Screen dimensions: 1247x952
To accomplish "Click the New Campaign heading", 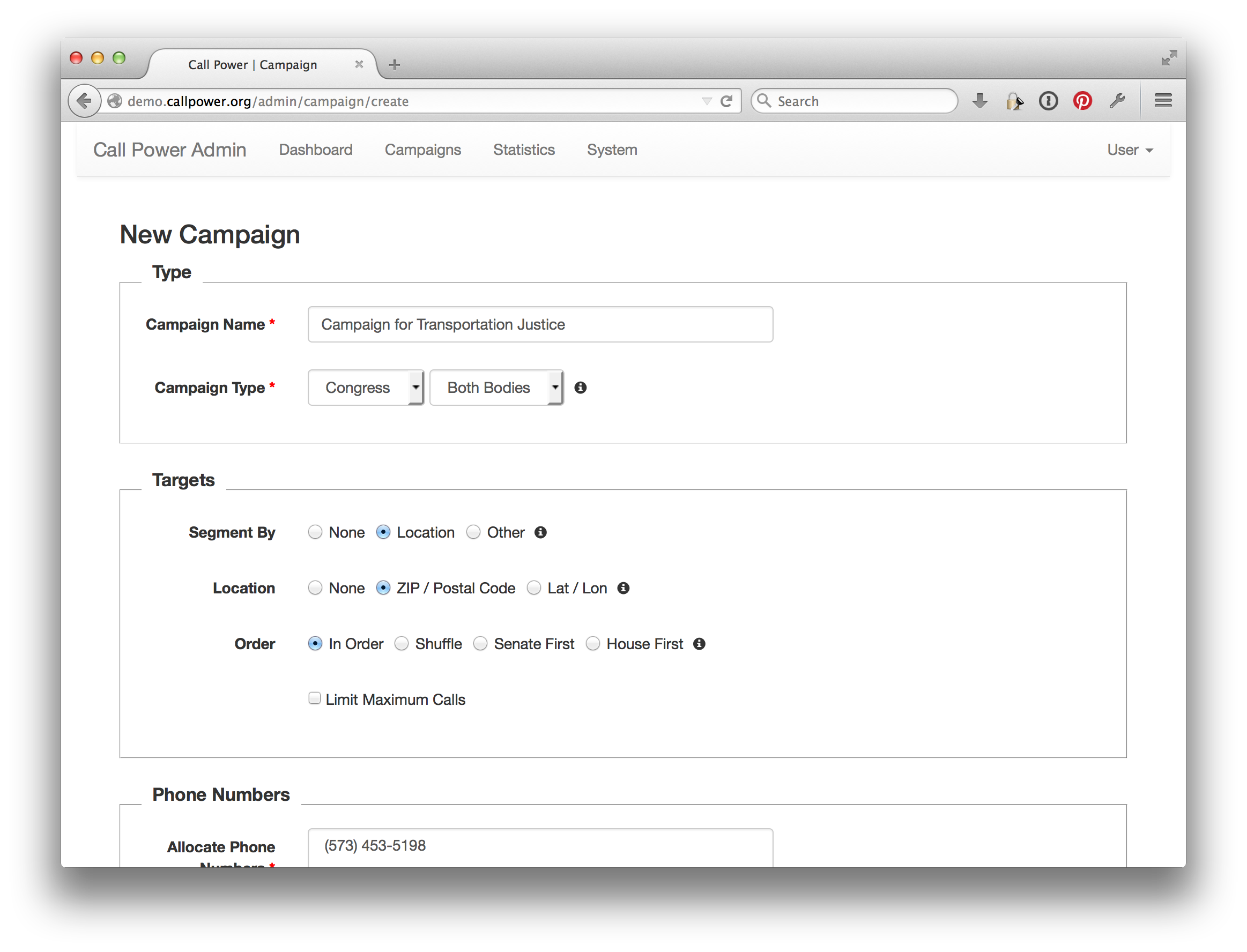I will click(x=210, y=235).
